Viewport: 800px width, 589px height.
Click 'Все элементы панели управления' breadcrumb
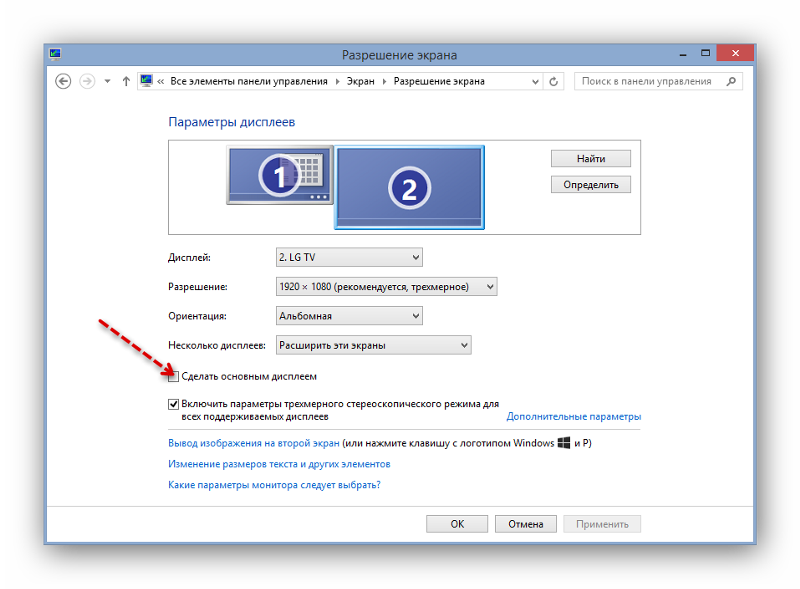coord(248,81)
